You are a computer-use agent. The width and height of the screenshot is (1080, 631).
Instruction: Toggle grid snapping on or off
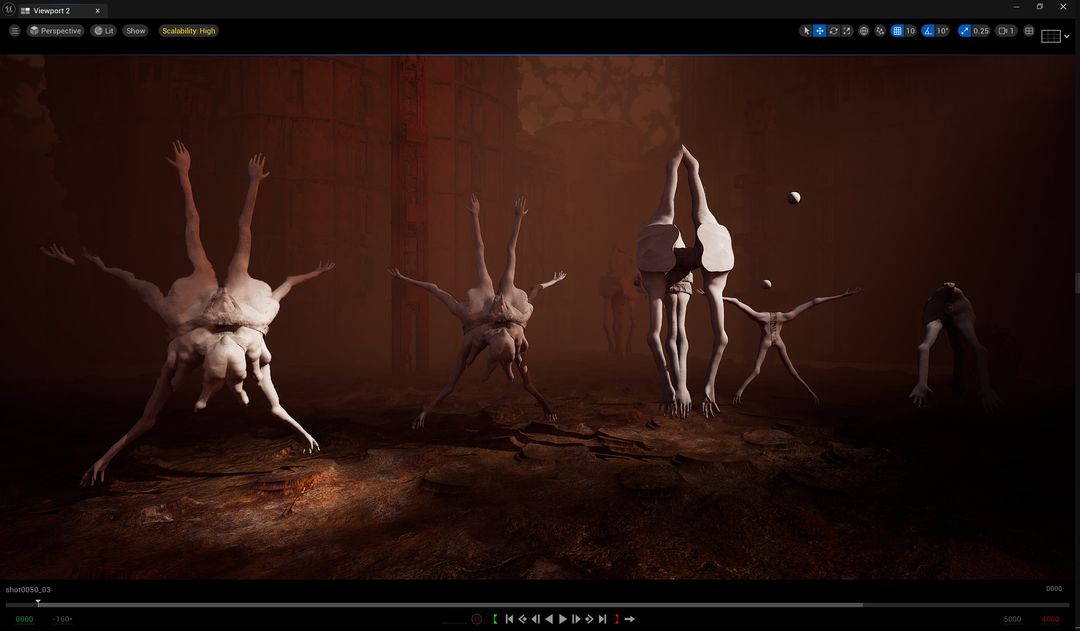click(897, 31)
